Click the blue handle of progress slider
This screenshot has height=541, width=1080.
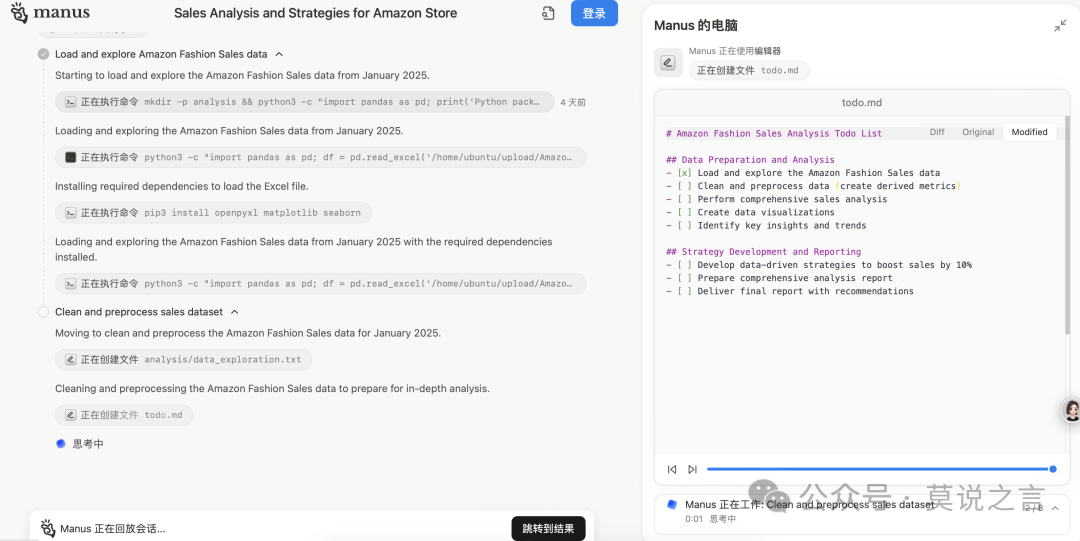click(1052, 469)
